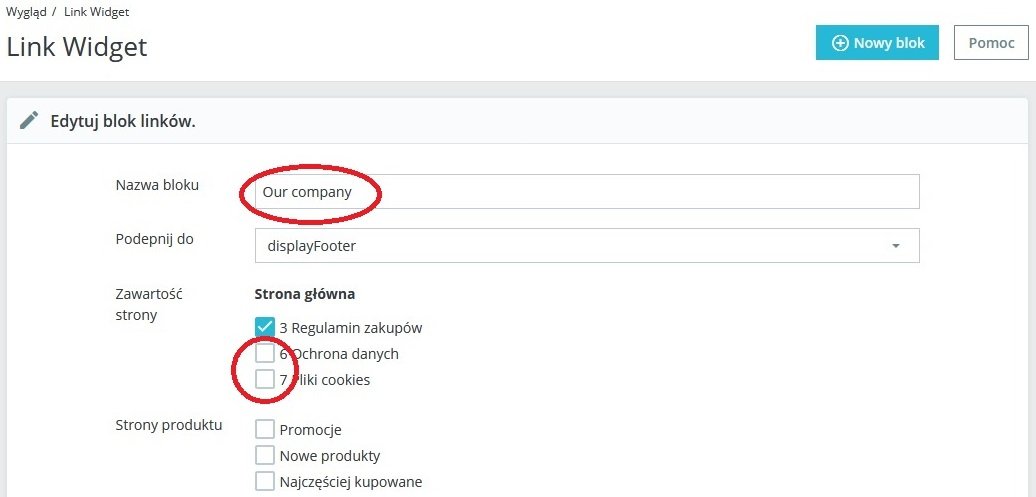Enable the Najczęściej kupowane checkbox
Image resolution: width=1036 pixels, height=497 pixels.
pyautogui.click(x=265, y=482)
